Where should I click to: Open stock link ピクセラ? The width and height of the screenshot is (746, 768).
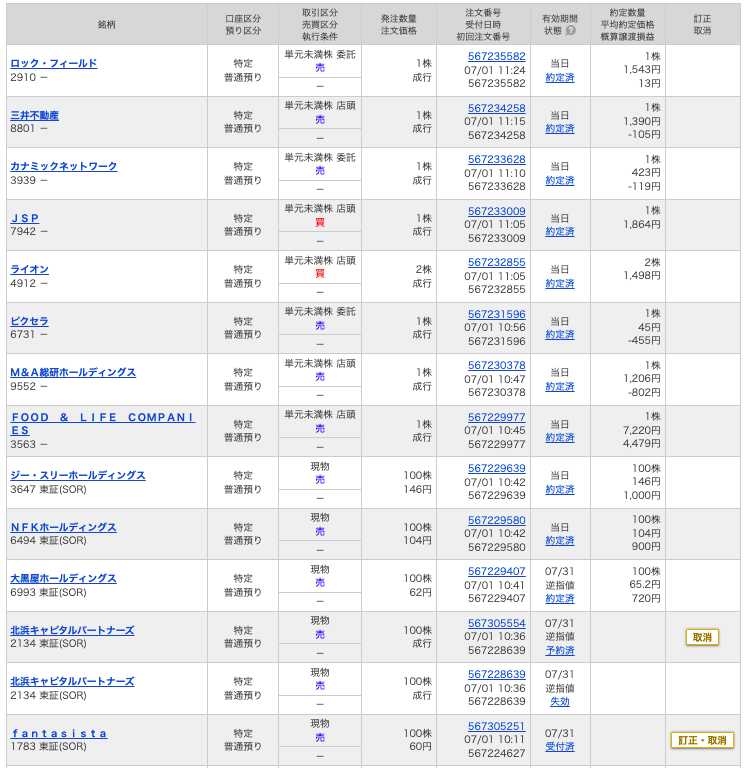[x=29, y=321]
